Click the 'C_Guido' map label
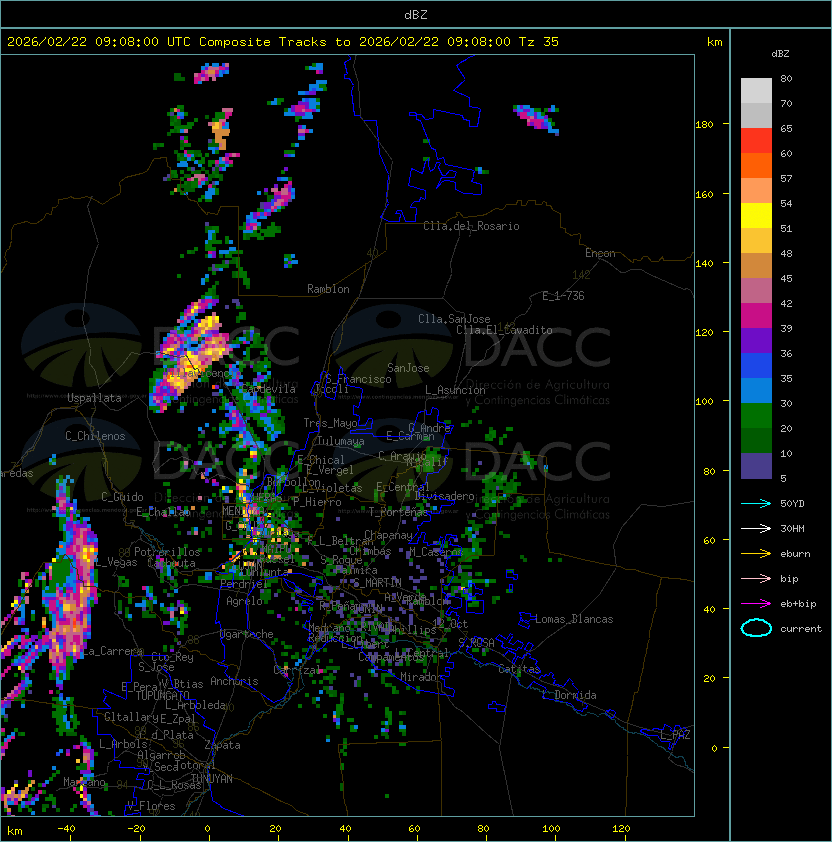Image resolution: width=832 pixels, height=842 pixels. (122, 497)
